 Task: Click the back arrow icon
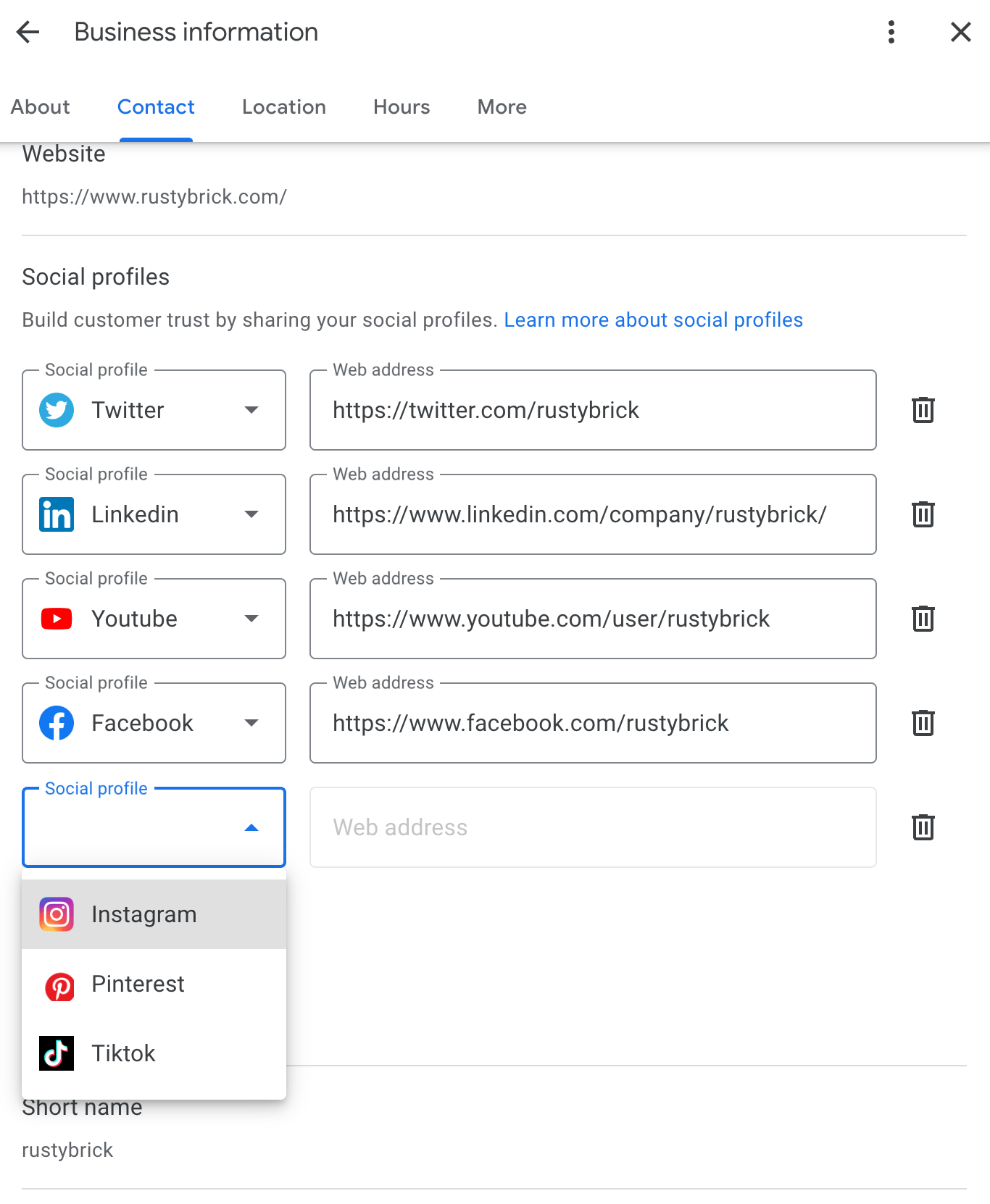coord(28,32)
